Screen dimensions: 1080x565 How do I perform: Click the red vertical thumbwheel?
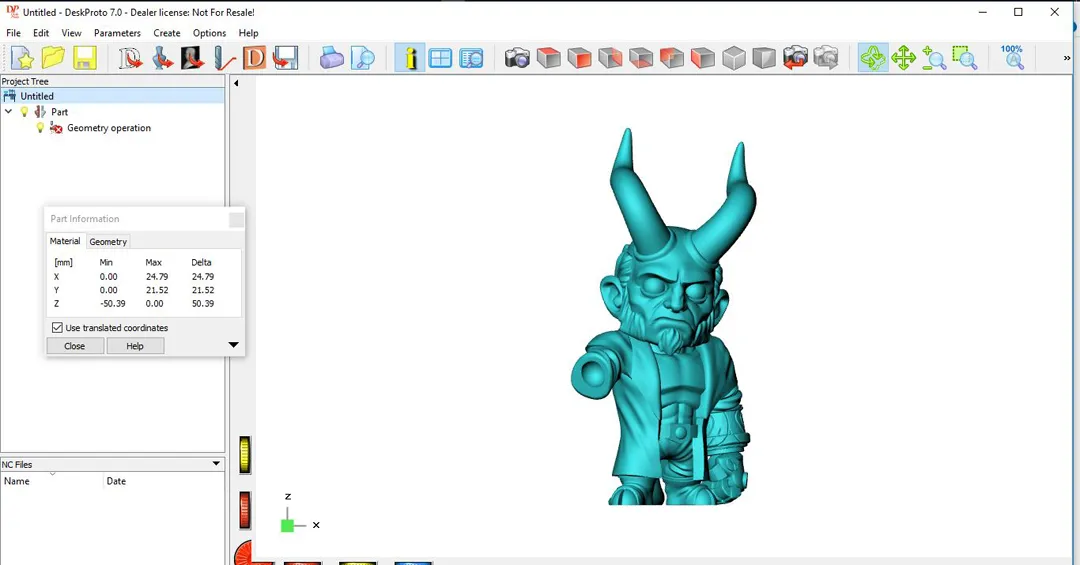pyautogui.click(x=245, y=511)
